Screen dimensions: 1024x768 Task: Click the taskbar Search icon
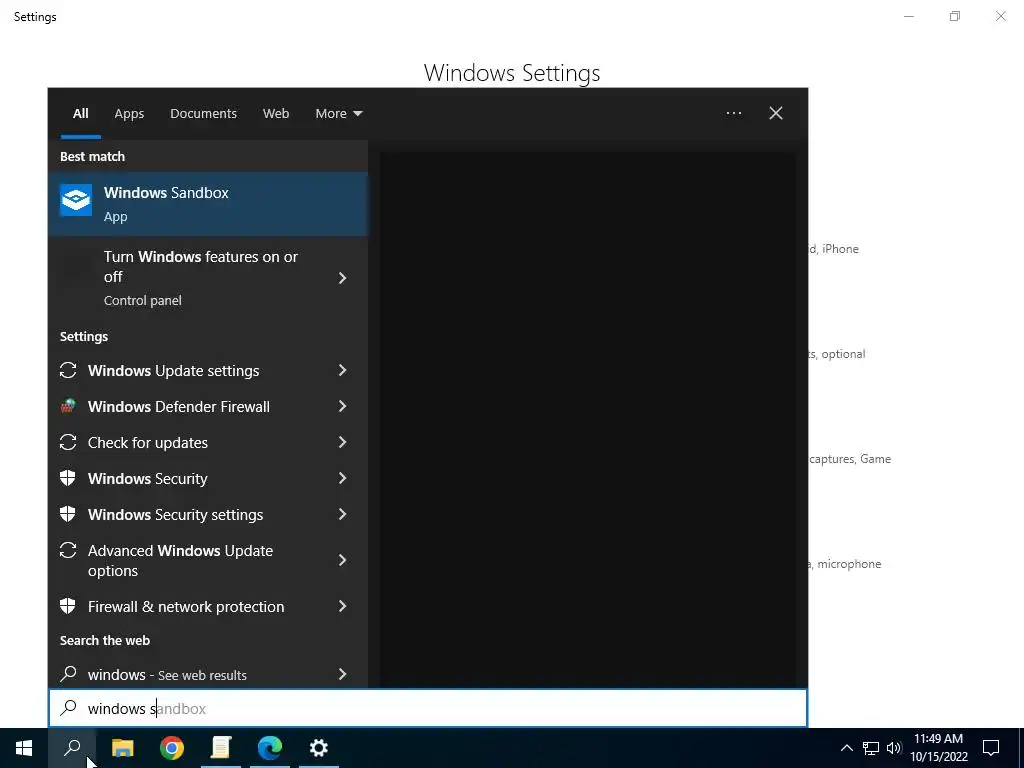click(72, 748)
